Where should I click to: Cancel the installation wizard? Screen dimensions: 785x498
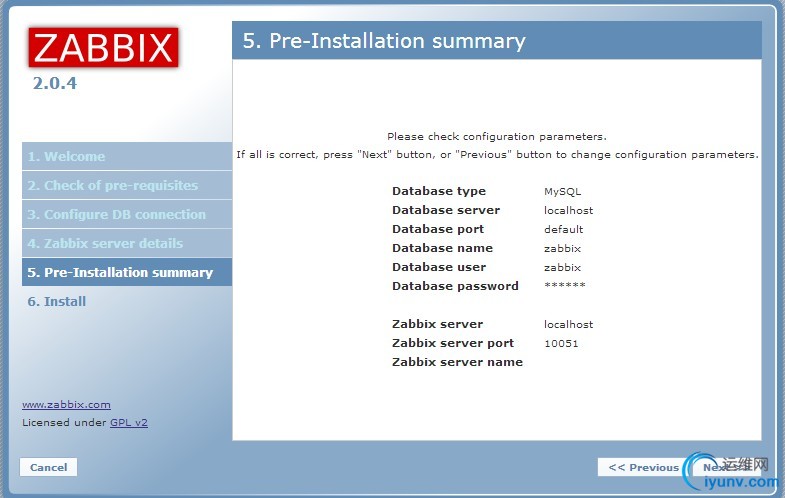tap(49, 467)
